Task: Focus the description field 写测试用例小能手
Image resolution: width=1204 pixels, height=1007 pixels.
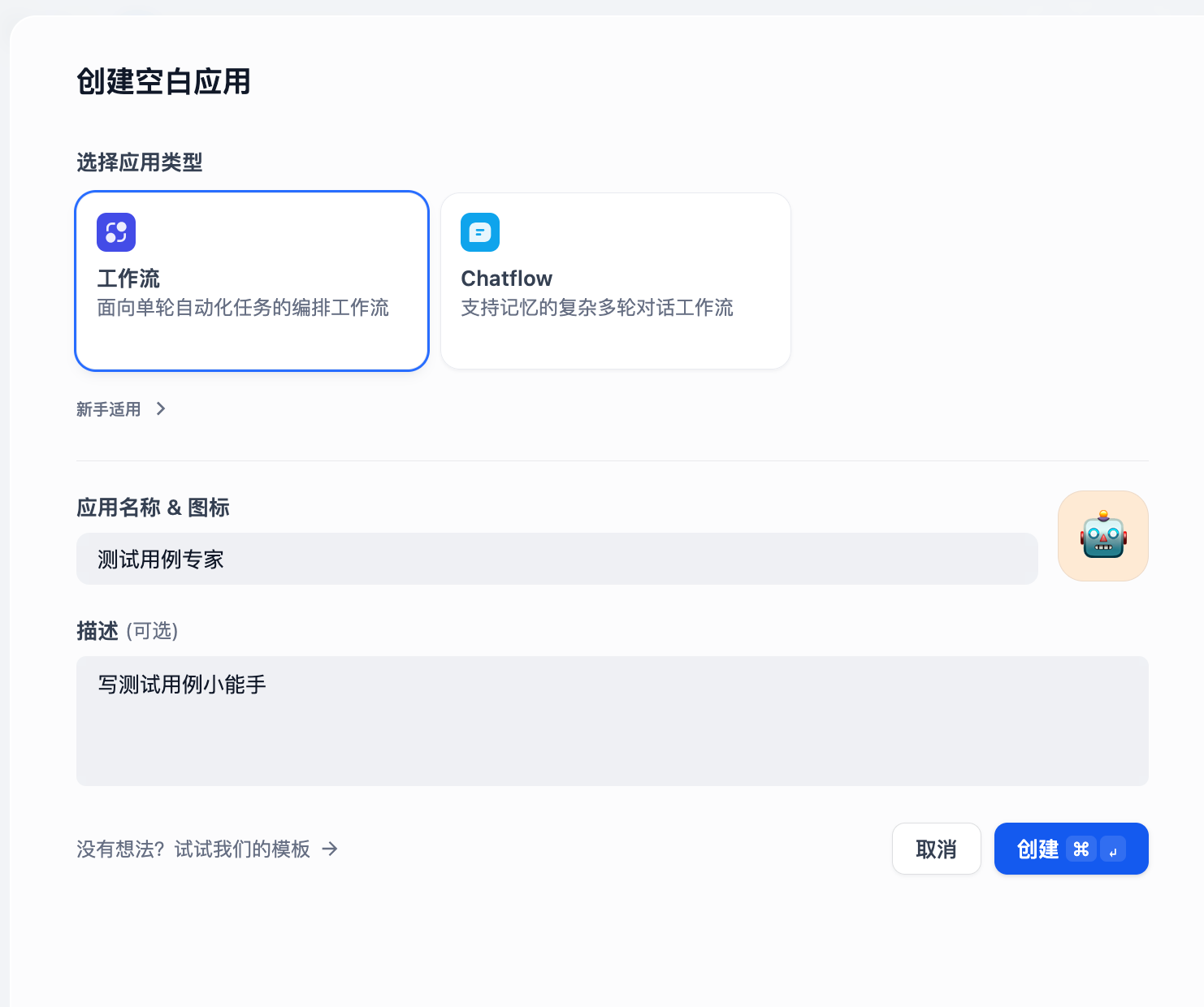Action: [613, 721]
